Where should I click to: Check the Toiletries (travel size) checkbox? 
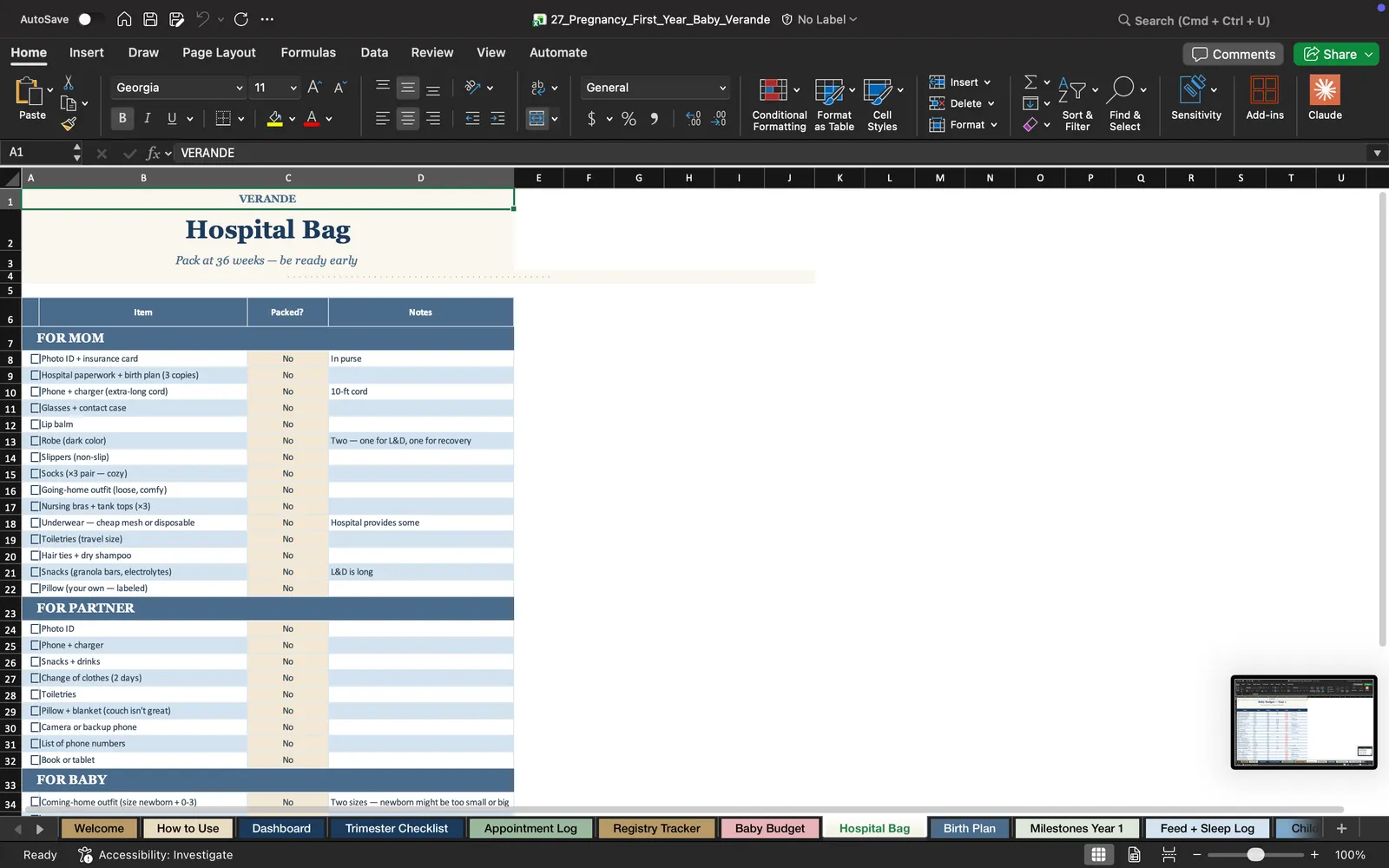tap(36, 539)
